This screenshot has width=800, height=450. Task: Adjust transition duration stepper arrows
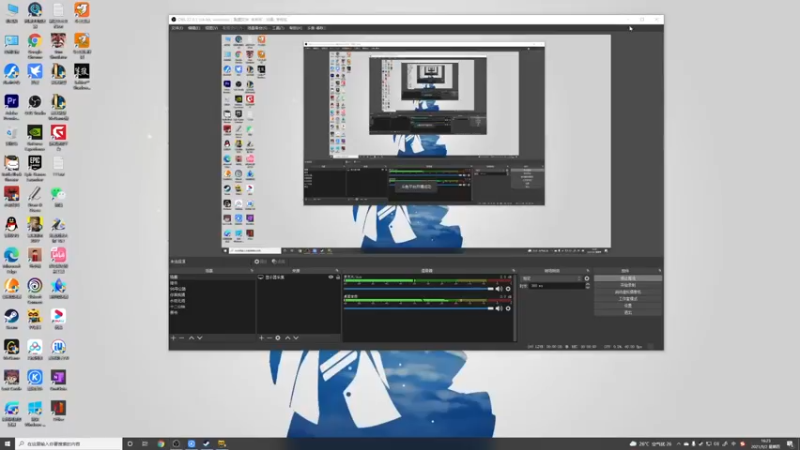[587, 286]
